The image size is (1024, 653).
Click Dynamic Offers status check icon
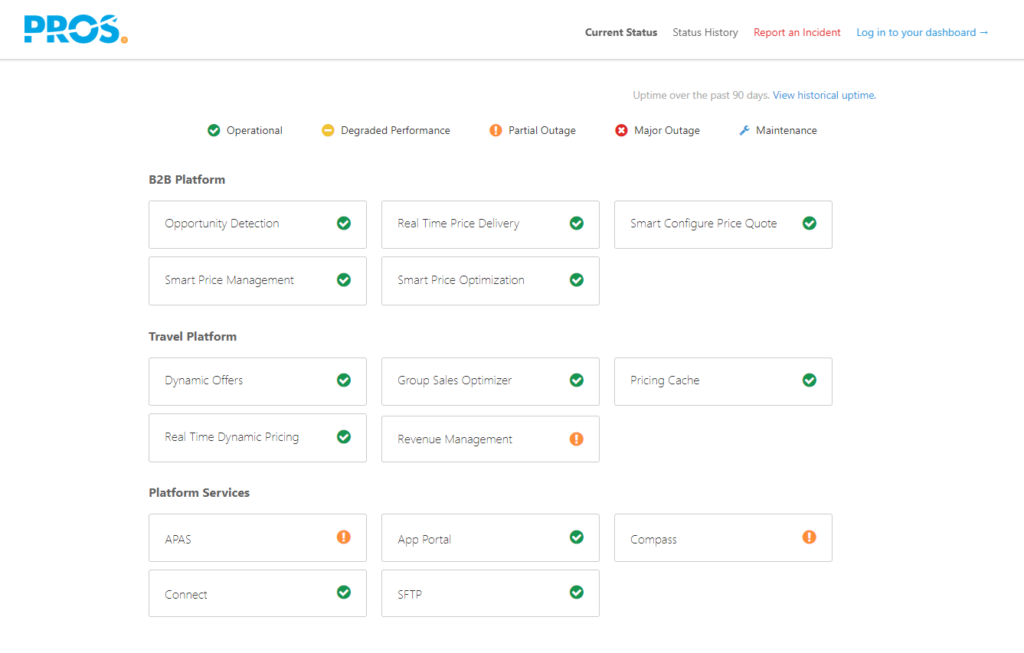(344, 380)
